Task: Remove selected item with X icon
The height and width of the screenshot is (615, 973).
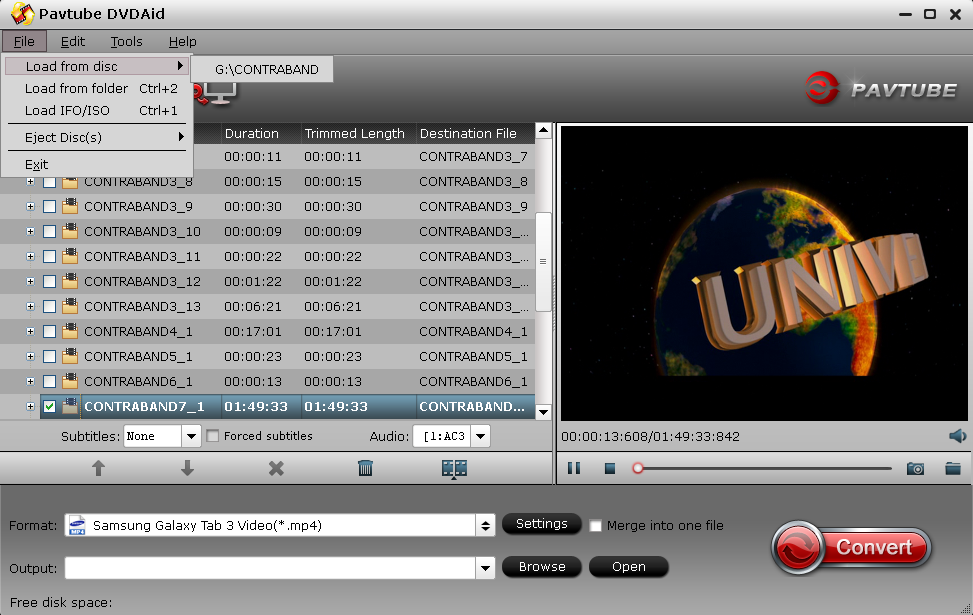Action: coord(276,468)
